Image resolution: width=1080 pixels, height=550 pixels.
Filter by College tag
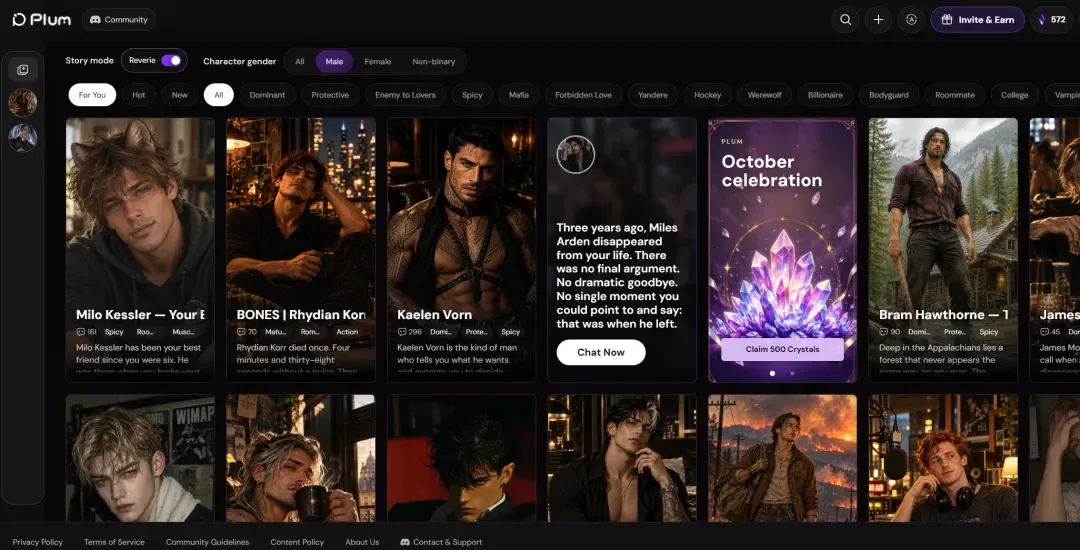pyautogui.click(x=1014, y=95)
